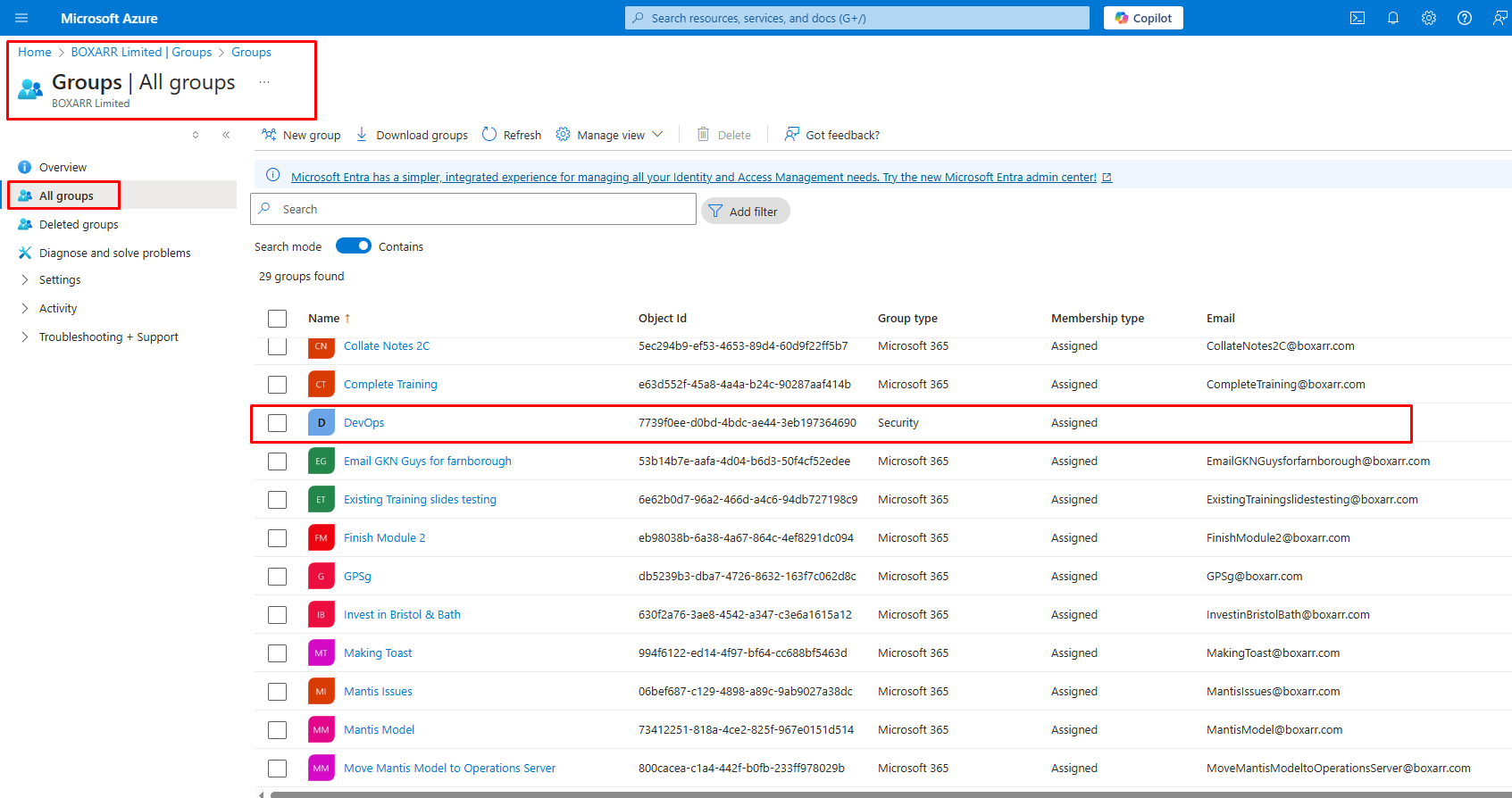Viewport: 1512px width, 798px height.
Task: Toggle the Search mode Contains switch
Action: point(354,245)
